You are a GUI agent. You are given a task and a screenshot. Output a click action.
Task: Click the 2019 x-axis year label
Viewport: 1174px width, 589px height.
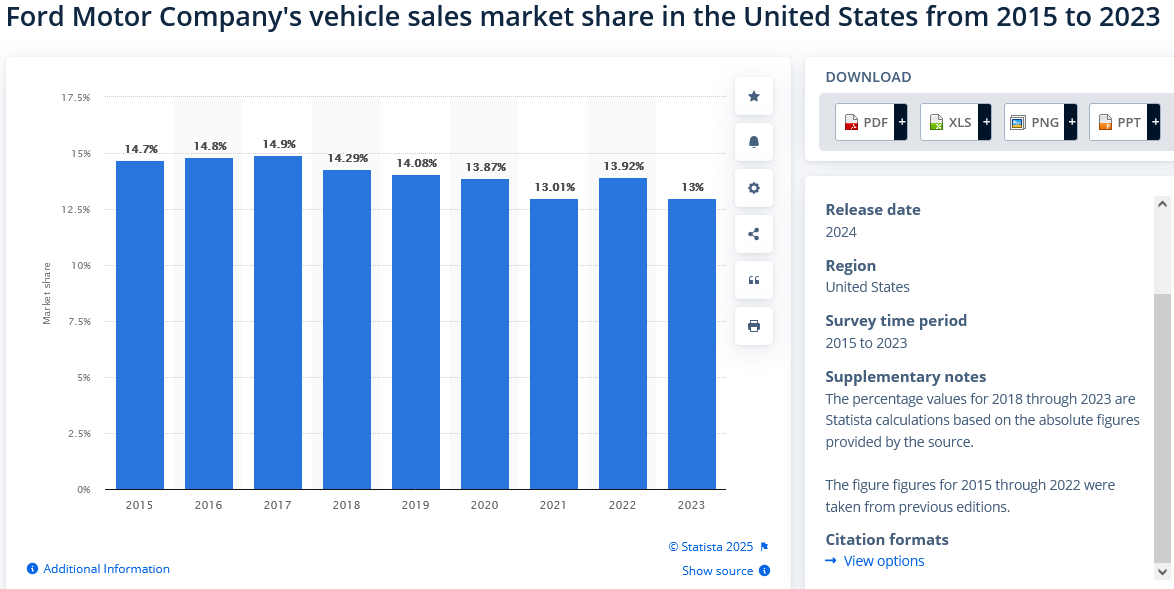416,505
